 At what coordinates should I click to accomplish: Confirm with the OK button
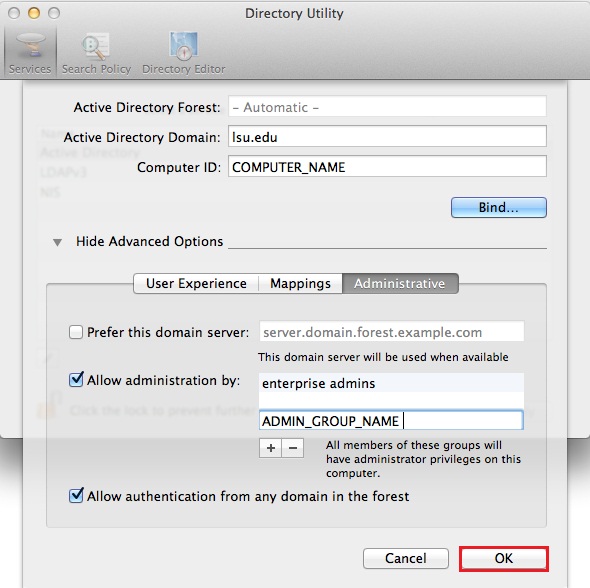pos(504,558)
